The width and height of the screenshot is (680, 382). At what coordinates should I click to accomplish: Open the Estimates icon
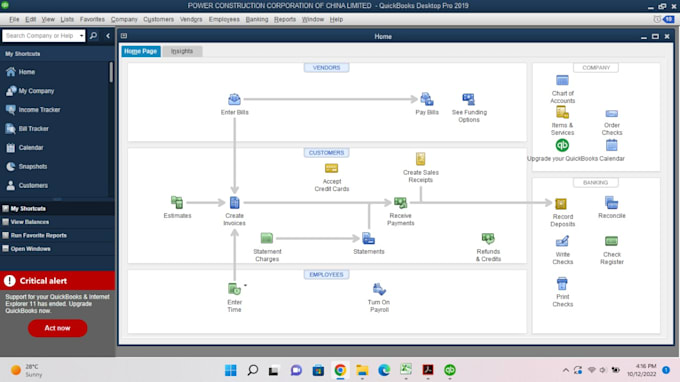point(177,202)
